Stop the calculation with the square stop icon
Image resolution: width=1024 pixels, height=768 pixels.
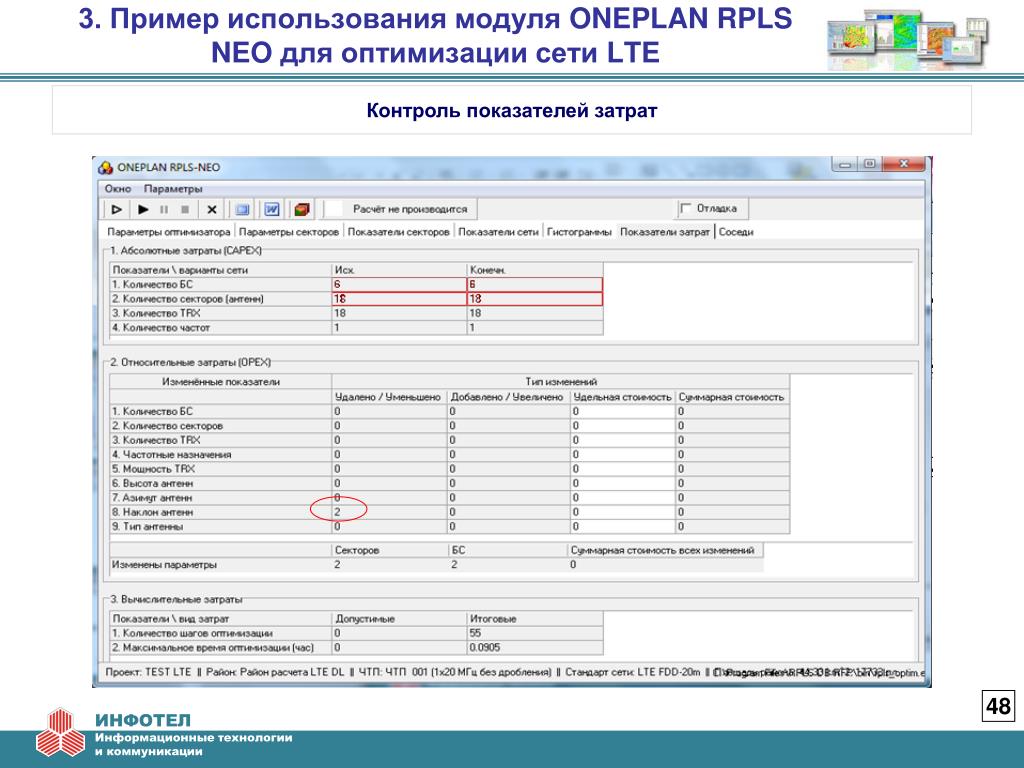(185, 210)
